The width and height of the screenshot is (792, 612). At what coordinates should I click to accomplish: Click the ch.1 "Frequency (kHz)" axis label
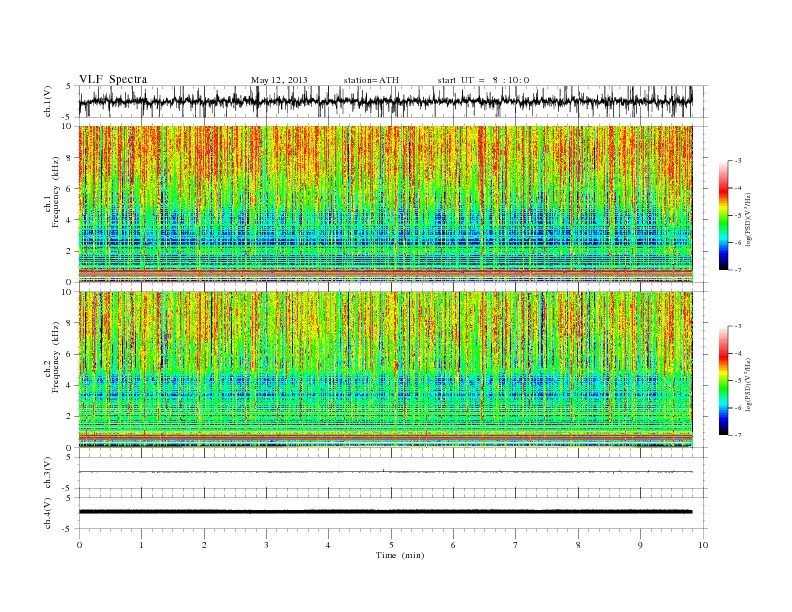(56, 192)
